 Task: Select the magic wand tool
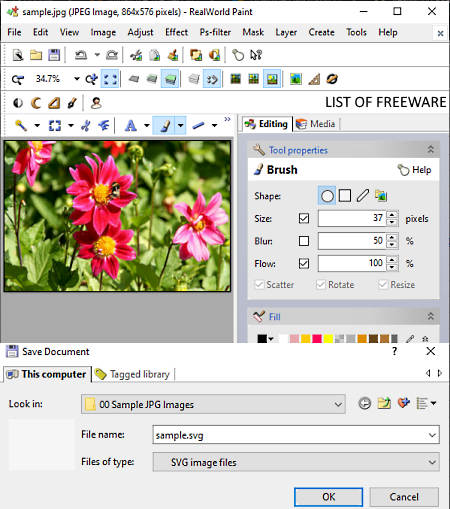pyautogui.click(x=21, y=126)
